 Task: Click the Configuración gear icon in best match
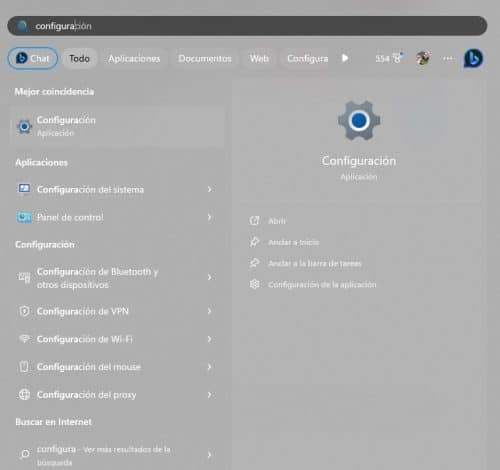point(24,126)
